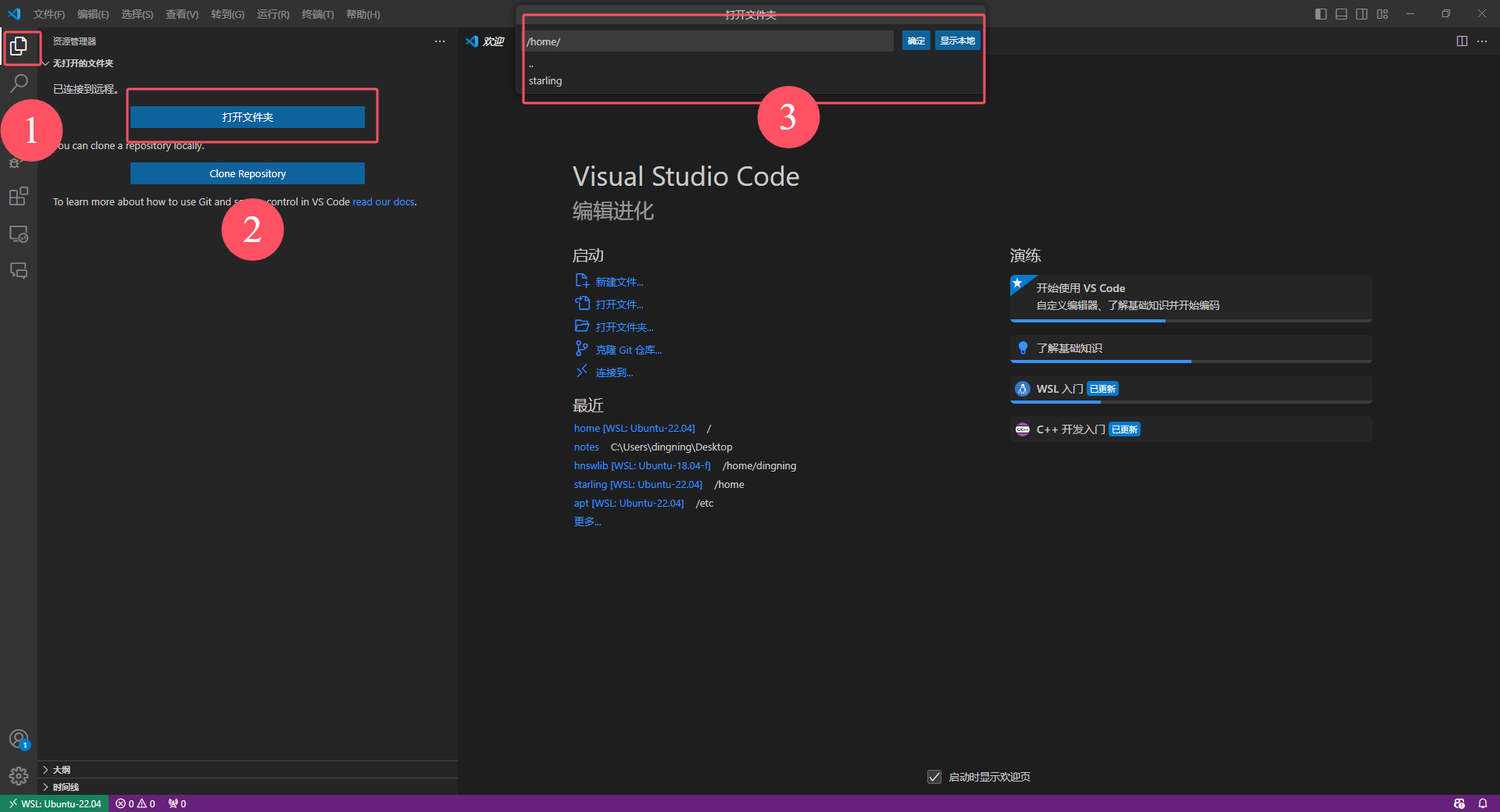Click the open folder icon under 启动
Viewport: 1500px width, 812px height.
coord(582,326)
